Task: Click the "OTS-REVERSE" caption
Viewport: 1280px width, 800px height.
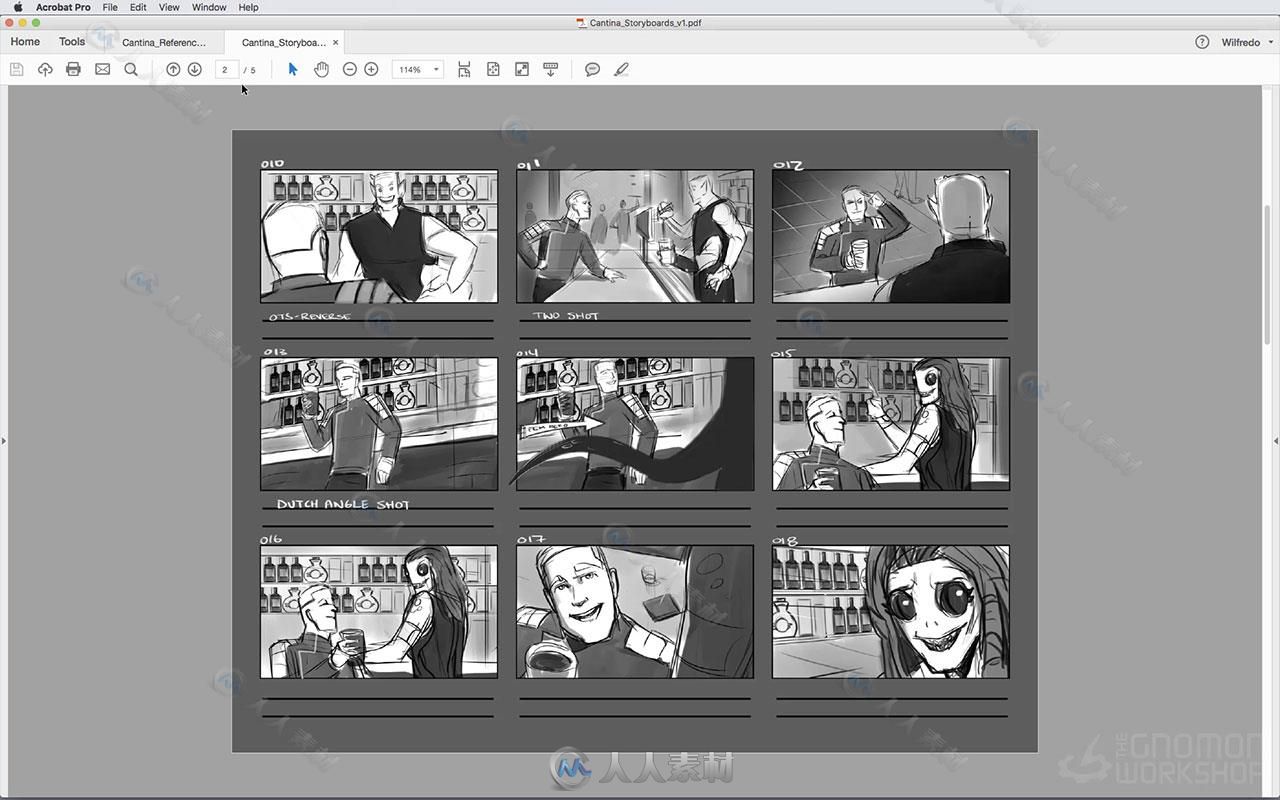Action: point(310,317)
